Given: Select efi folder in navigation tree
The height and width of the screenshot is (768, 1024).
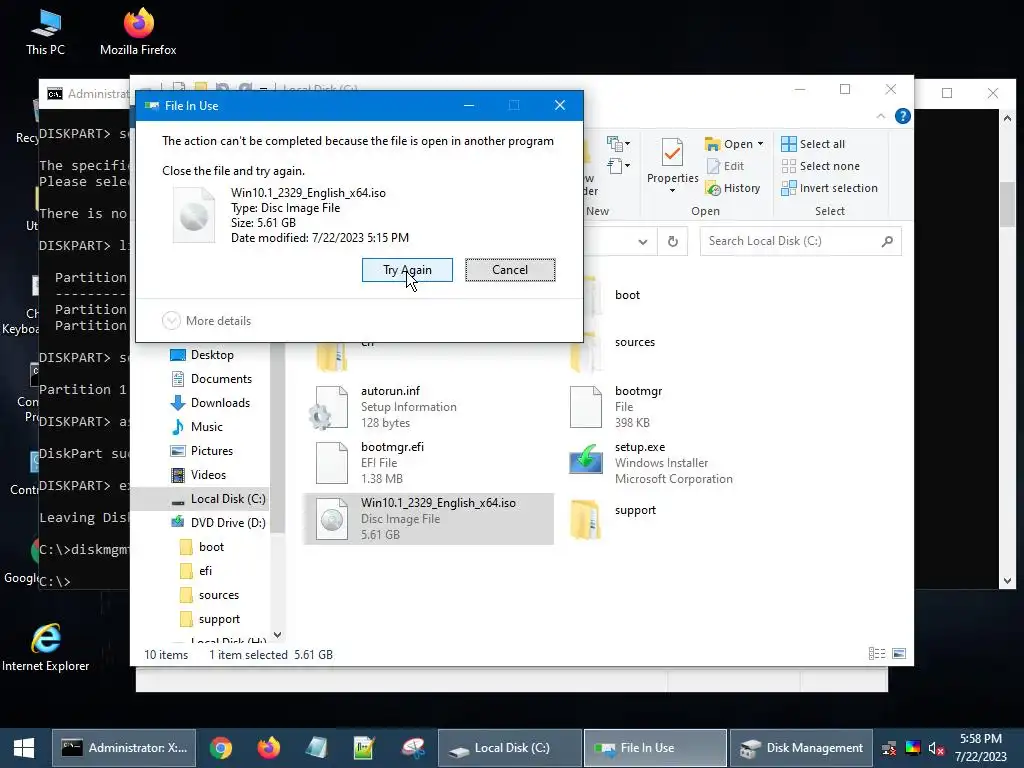Looking at the screenshot, I should (196, 571).
